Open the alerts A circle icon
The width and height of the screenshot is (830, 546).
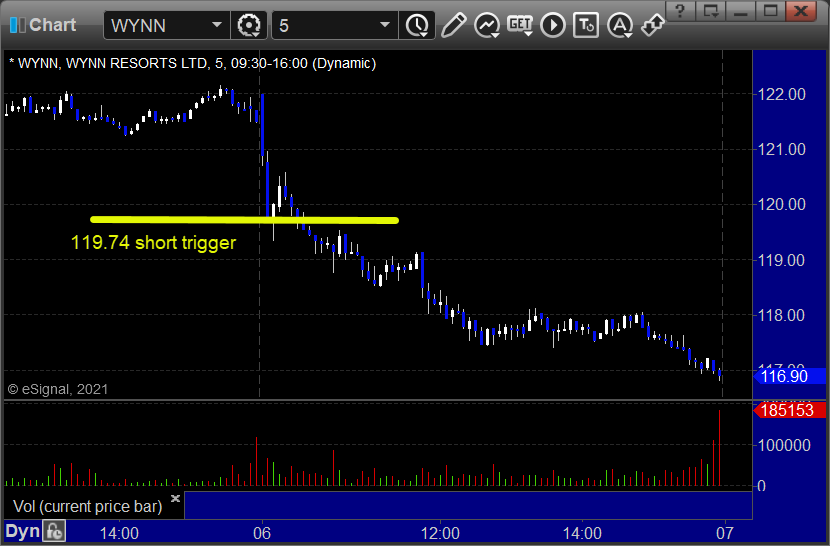pos(620,25)
